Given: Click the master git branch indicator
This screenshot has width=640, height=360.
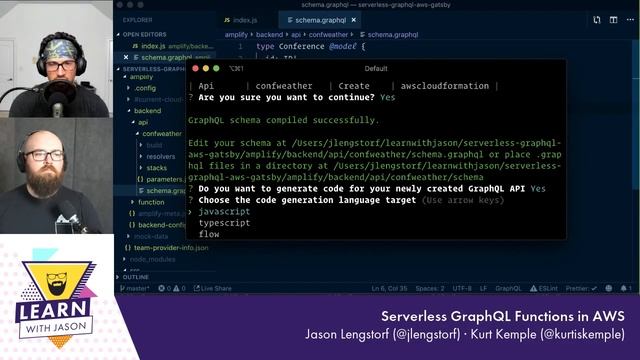Looking at the screenshot, I should coord(135,289).
